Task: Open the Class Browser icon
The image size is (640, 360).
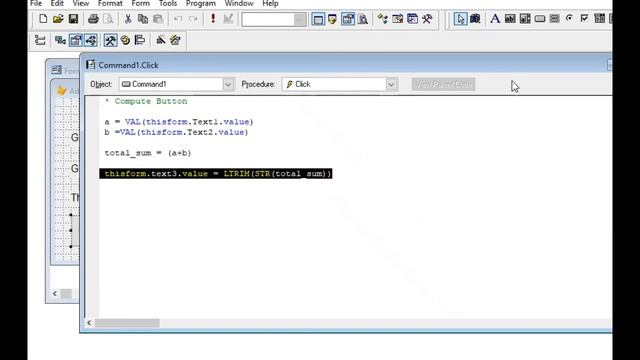Action: [382, 19]
